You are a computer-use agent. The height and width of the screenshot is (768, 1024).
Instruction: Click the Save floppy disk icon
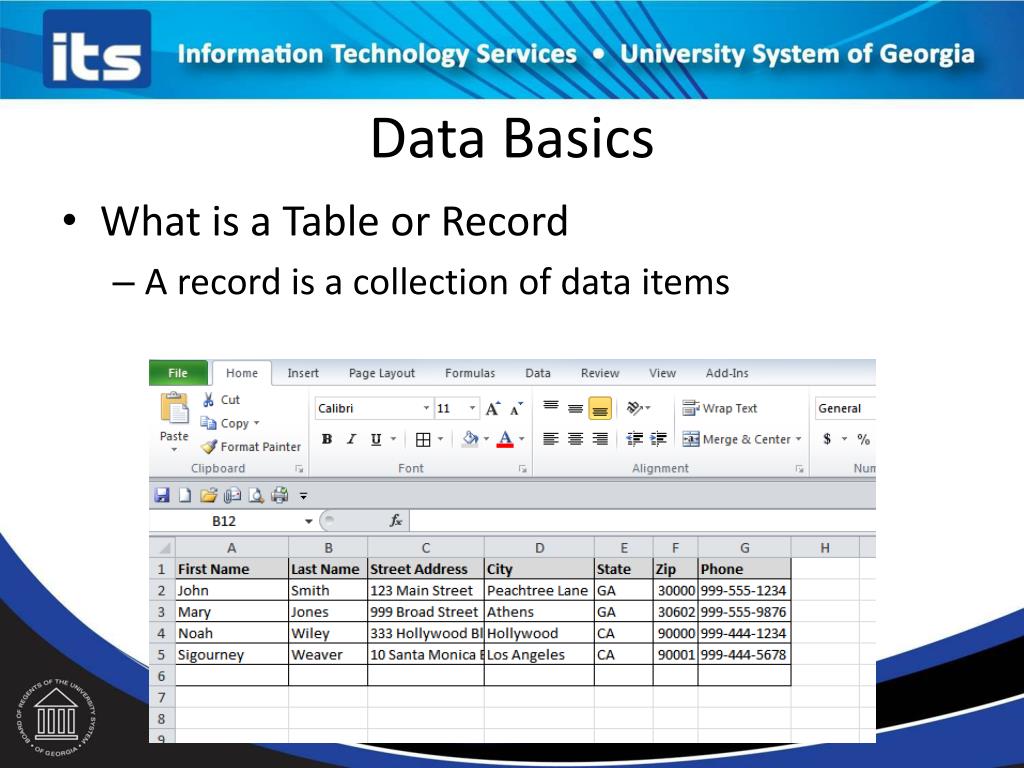[162, 495]
